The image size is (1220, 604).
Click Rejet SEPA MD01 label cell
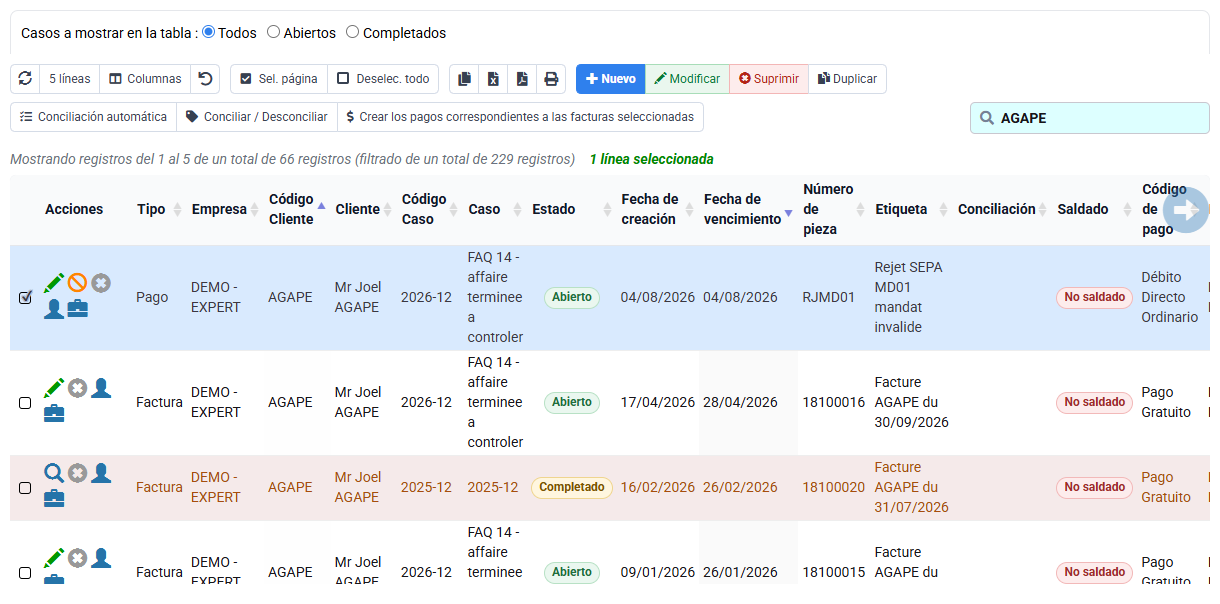tap(909, 297)
